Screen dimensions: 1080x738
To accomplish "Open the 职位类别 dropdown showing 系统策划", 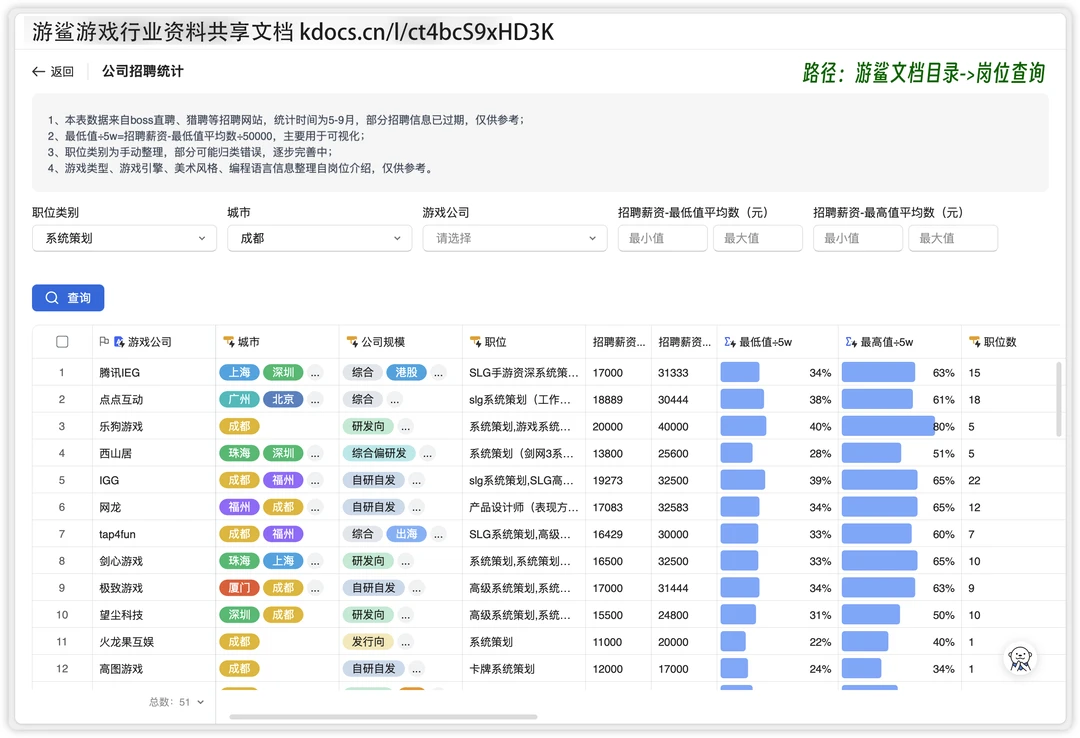I will pyautogui.click(x=124, y=238).
